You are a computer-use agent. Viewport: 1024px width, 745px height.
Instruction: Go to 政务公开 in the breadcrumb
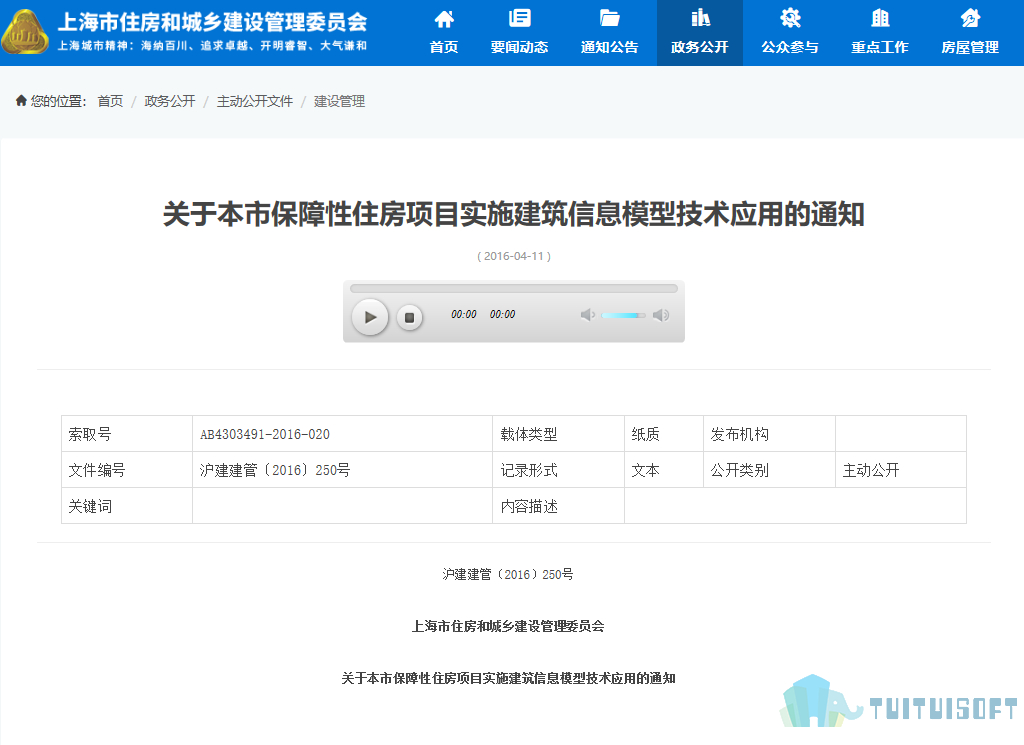coord(170,101)
